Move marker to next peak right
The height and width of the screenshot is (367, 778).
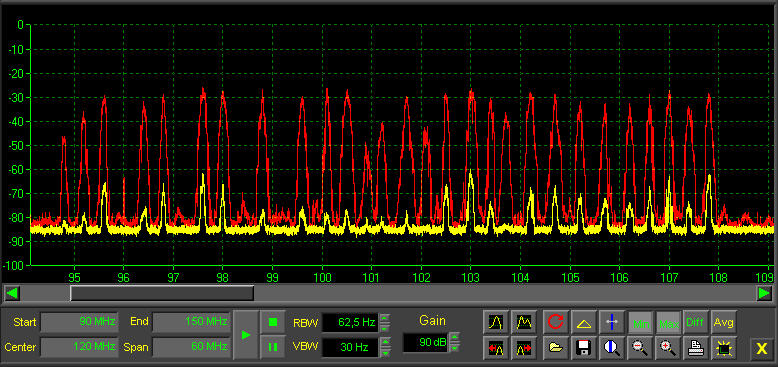pyautogui.click(x=523, y=349)
